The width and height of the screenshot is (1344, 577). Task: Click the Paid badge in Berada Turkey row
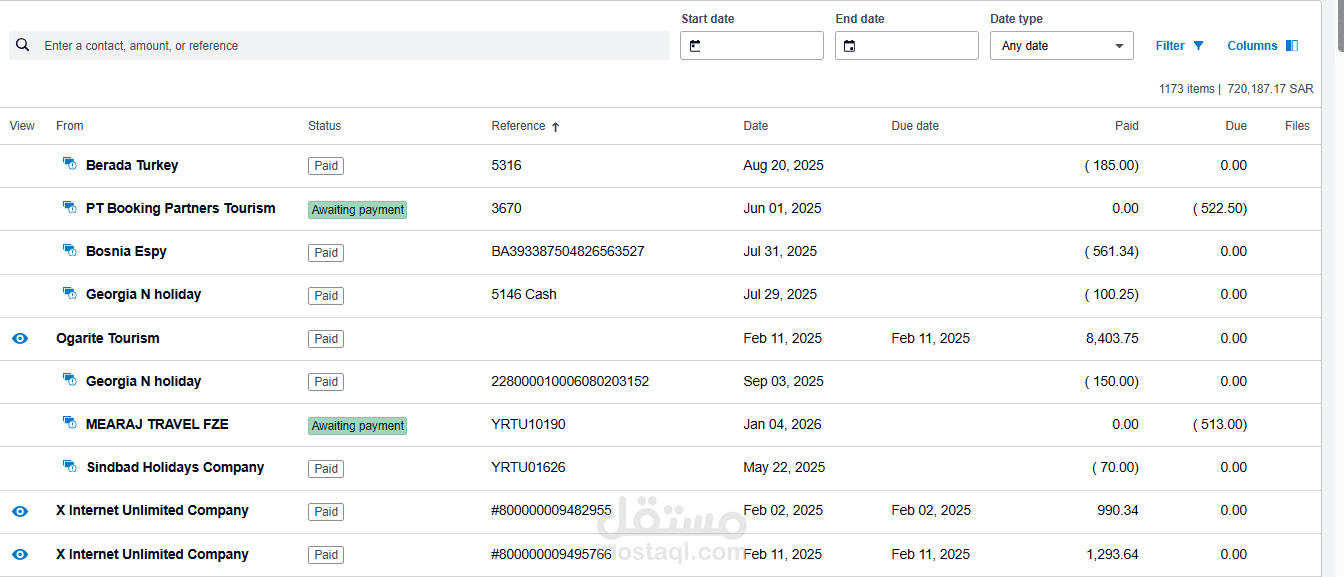pos(326,166)
